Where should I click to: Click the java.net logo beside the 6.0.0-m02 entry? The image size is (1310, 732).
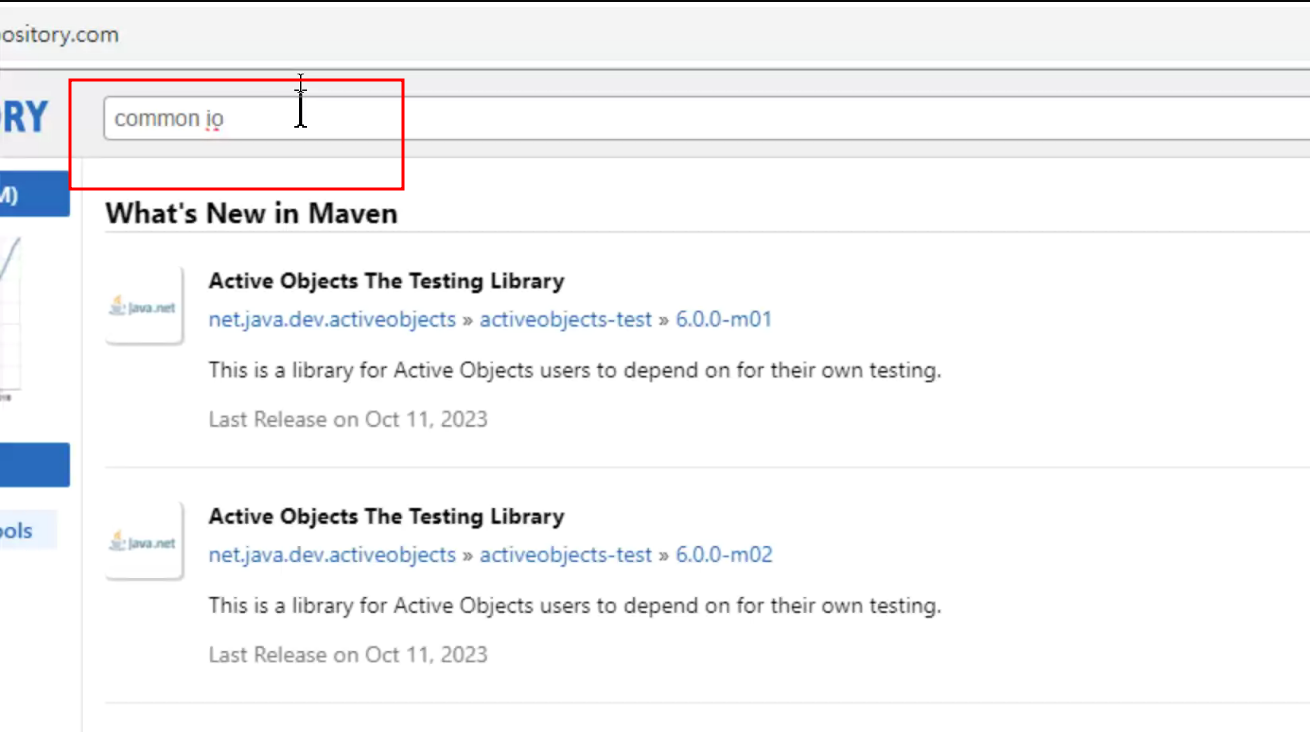pos(144,541)
